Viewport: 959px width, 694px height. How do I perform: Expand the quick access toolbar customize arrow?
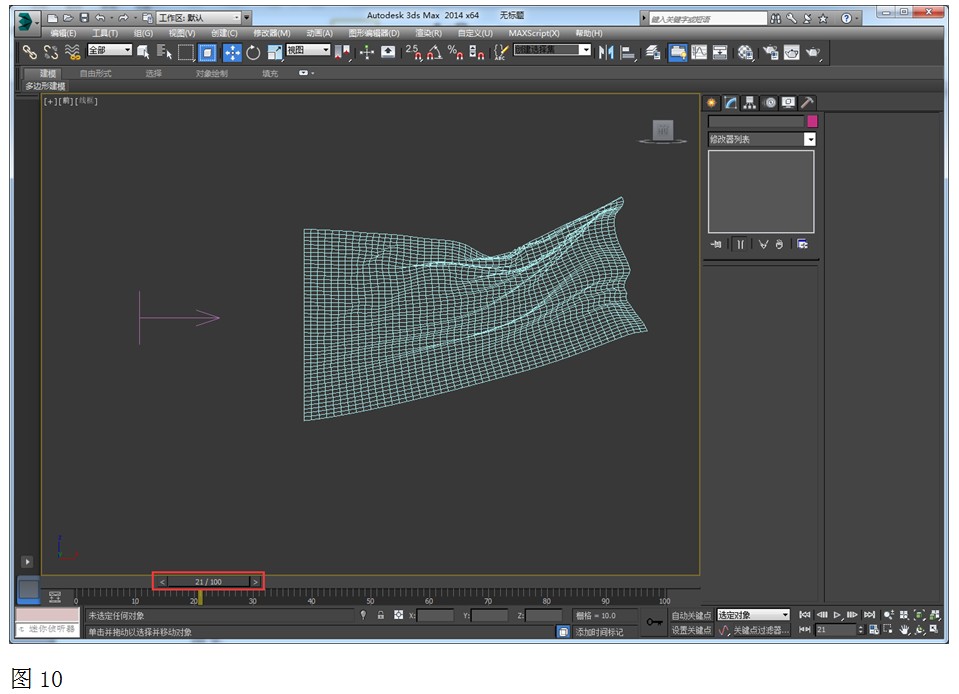click(x=246, y=18)
